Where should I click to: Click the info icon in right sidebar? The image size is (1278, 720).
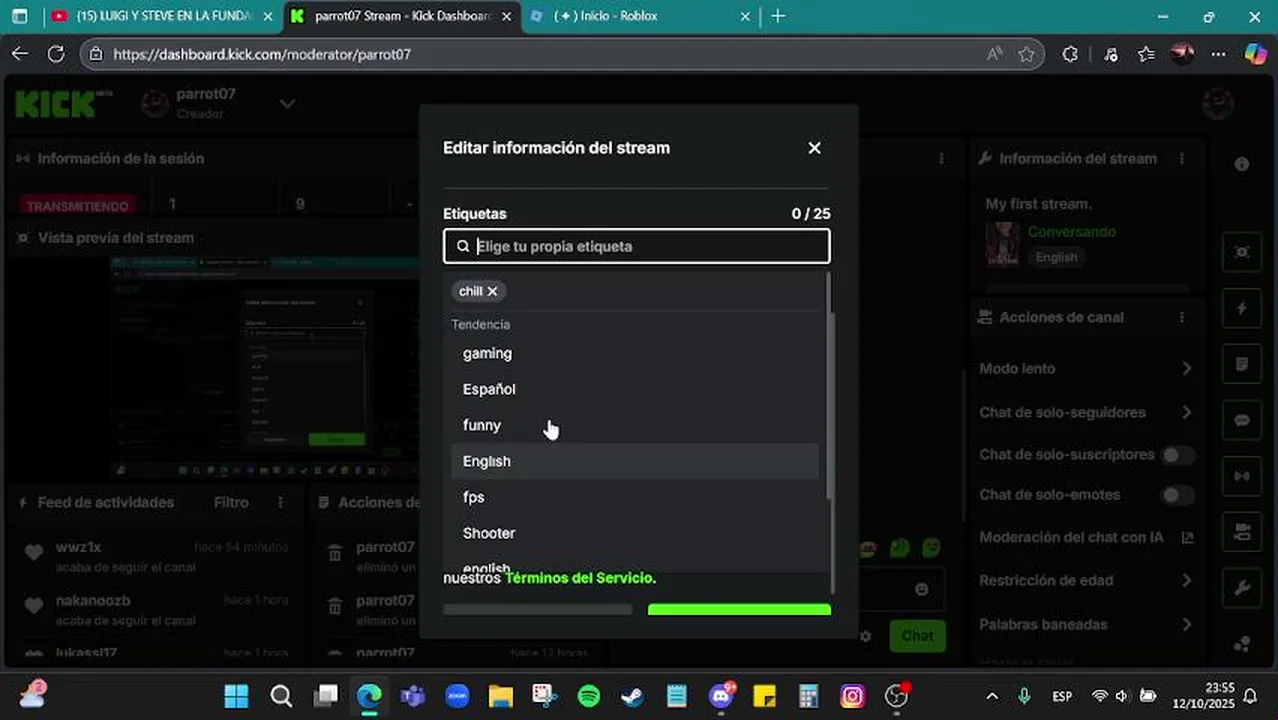pyautogui.click(x=1242, y=164)
